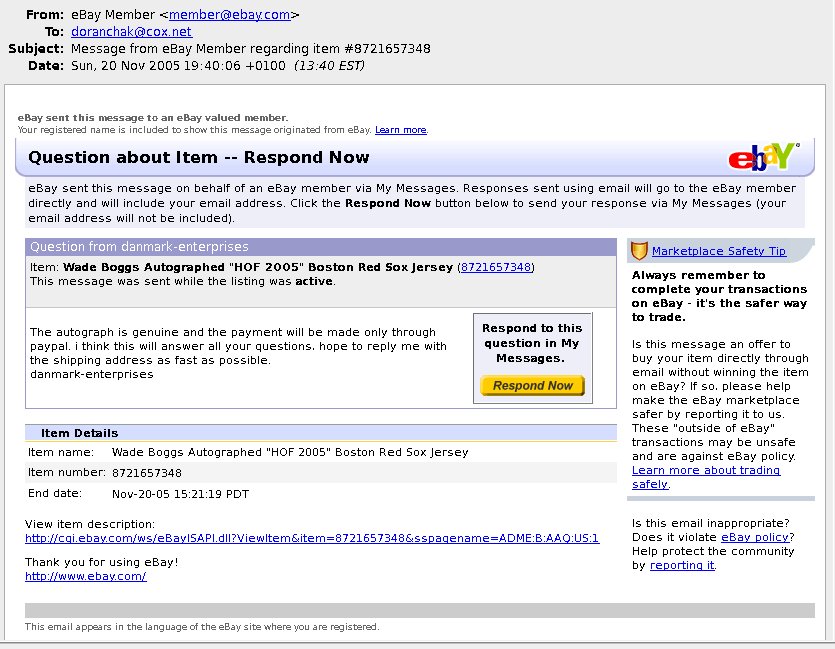Click 'Thank you for using eBay!' text

(x=102, y=562)
